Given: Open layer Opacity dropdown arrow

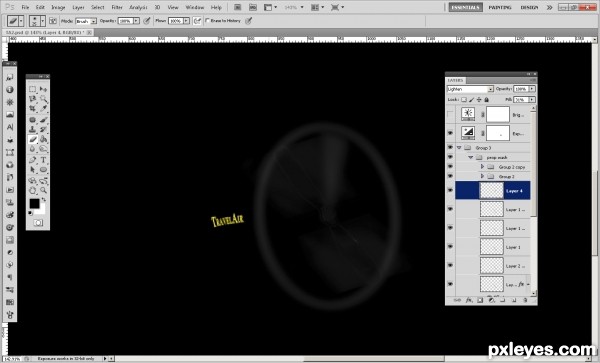Looking at the screenshot, I should pos(532,89).
